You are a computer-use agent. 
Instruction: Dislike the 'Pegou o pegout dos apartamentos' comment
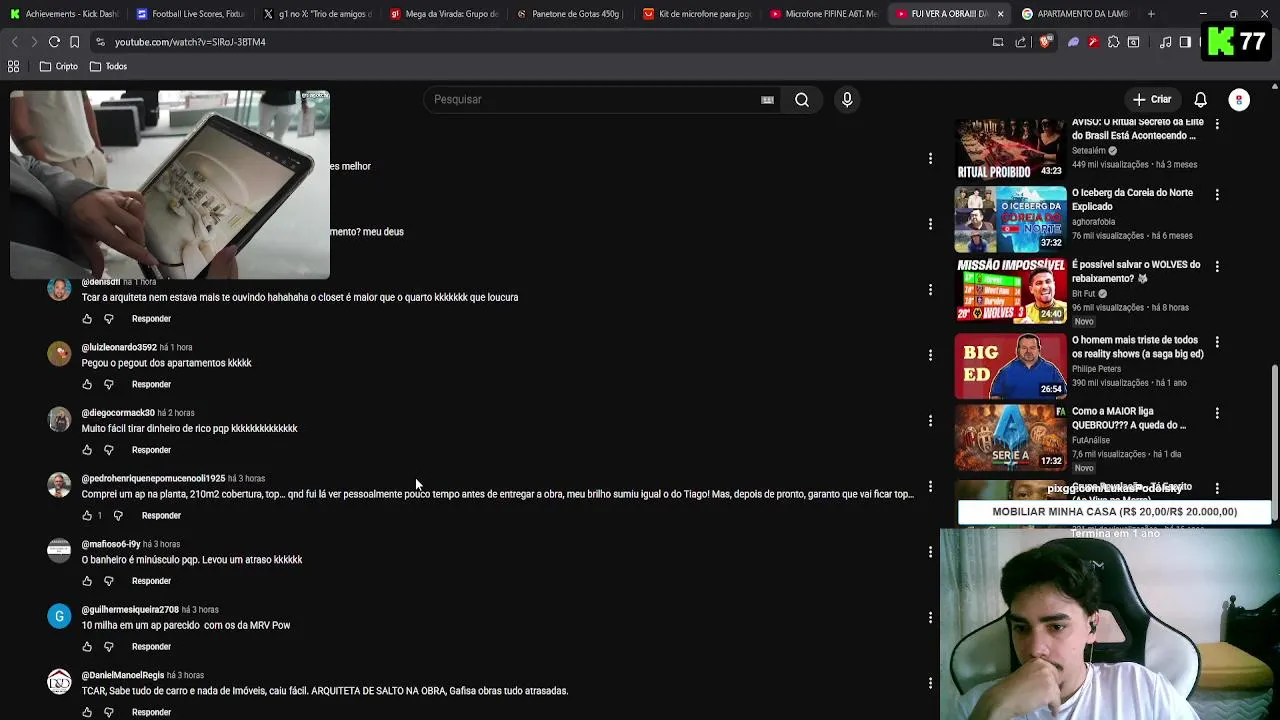tap(109, 384)
